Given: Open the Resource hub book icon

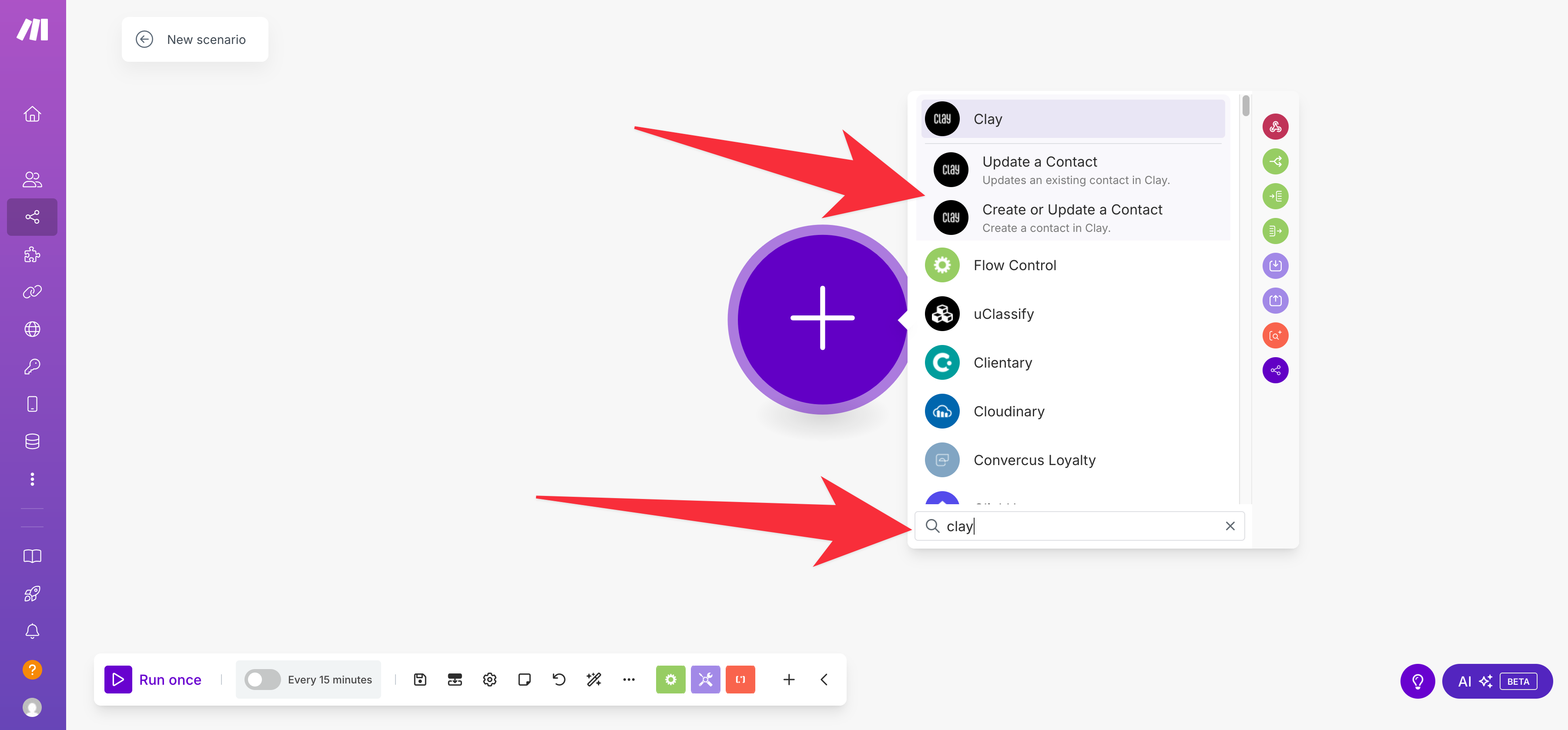Looking at the screenshot, I should 32,556.
